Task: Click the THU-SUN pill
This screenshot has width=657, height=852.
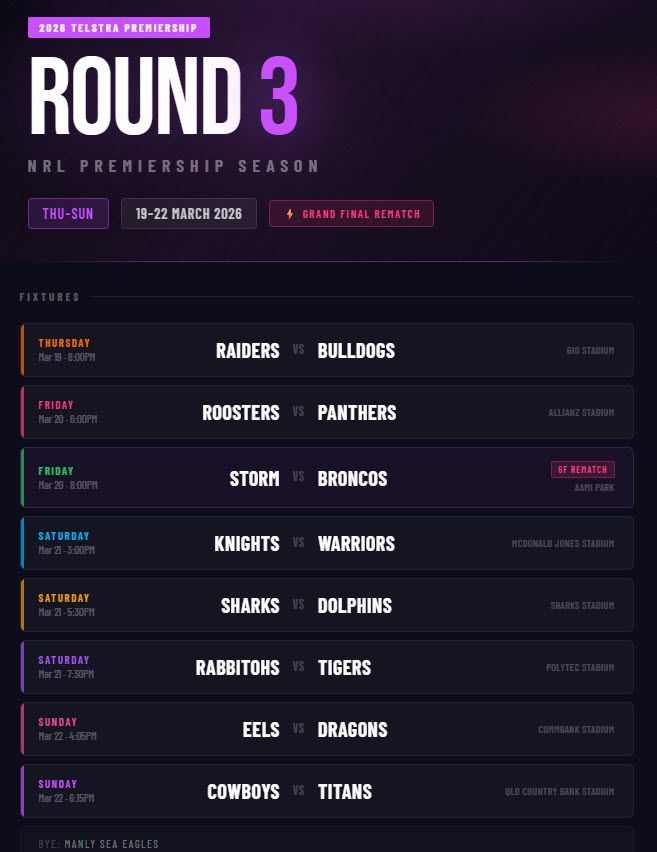Action: (68, 214)
